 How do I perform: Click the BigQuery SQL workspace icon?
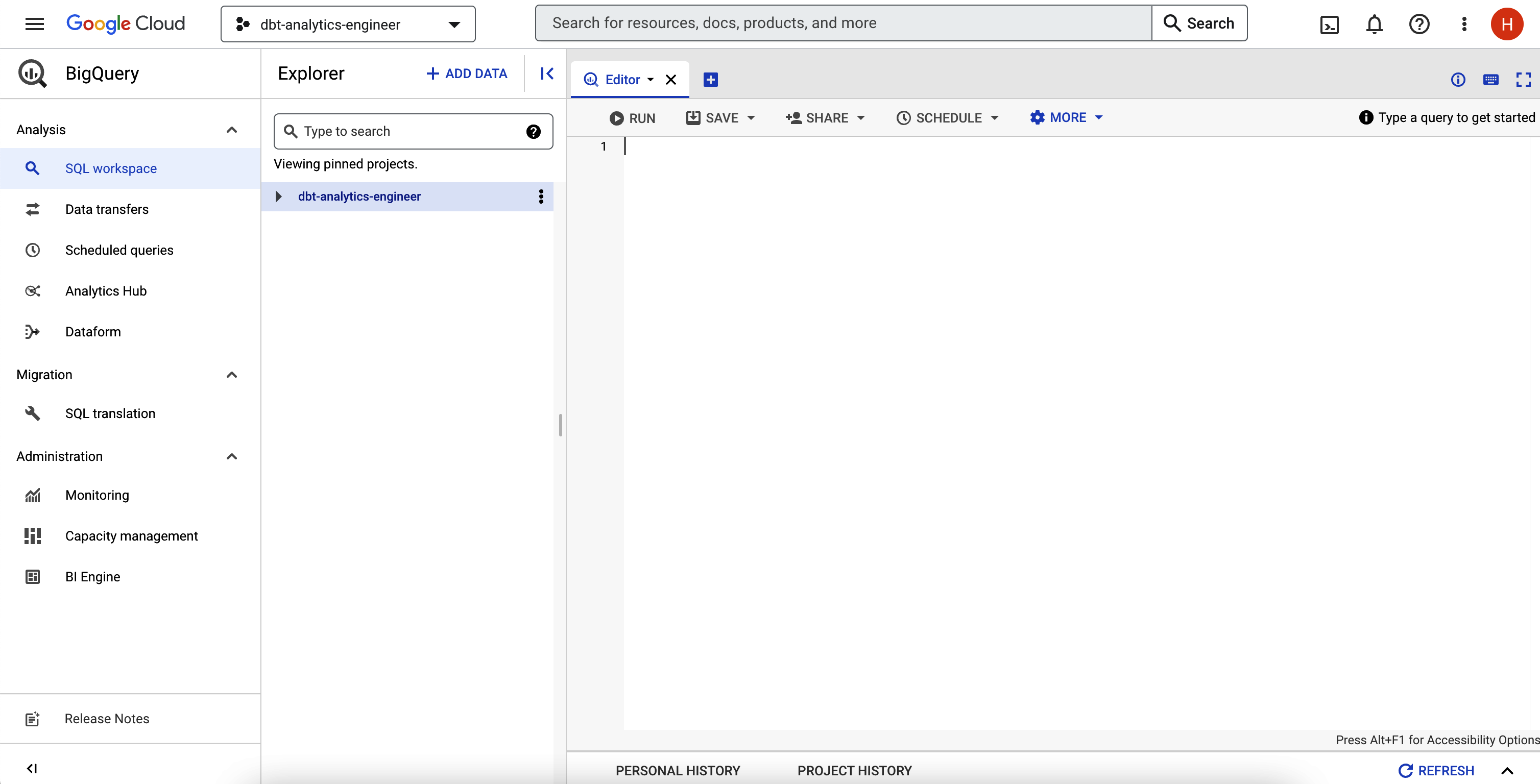(x=32, y=167)
